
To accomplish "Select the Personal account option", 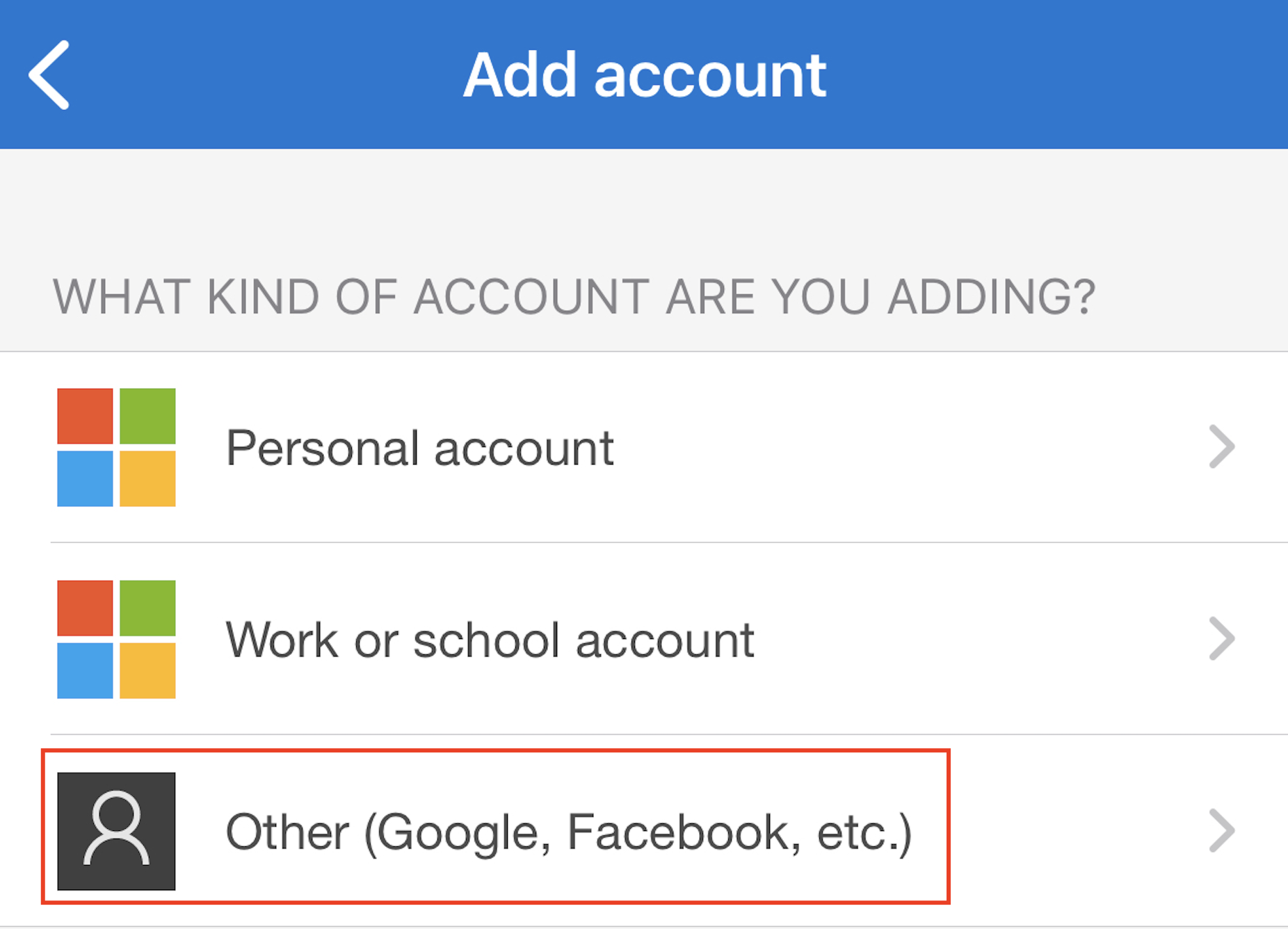I will tap(419, 448).
